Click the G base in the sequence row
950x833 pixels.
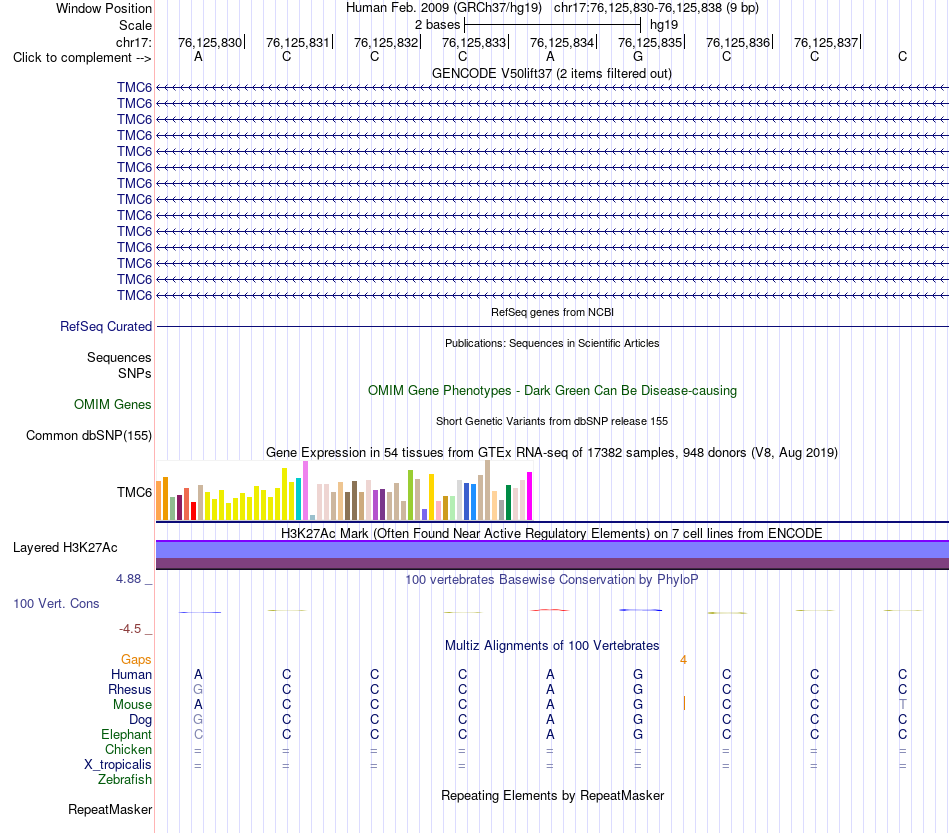click(x=638, y=56)
